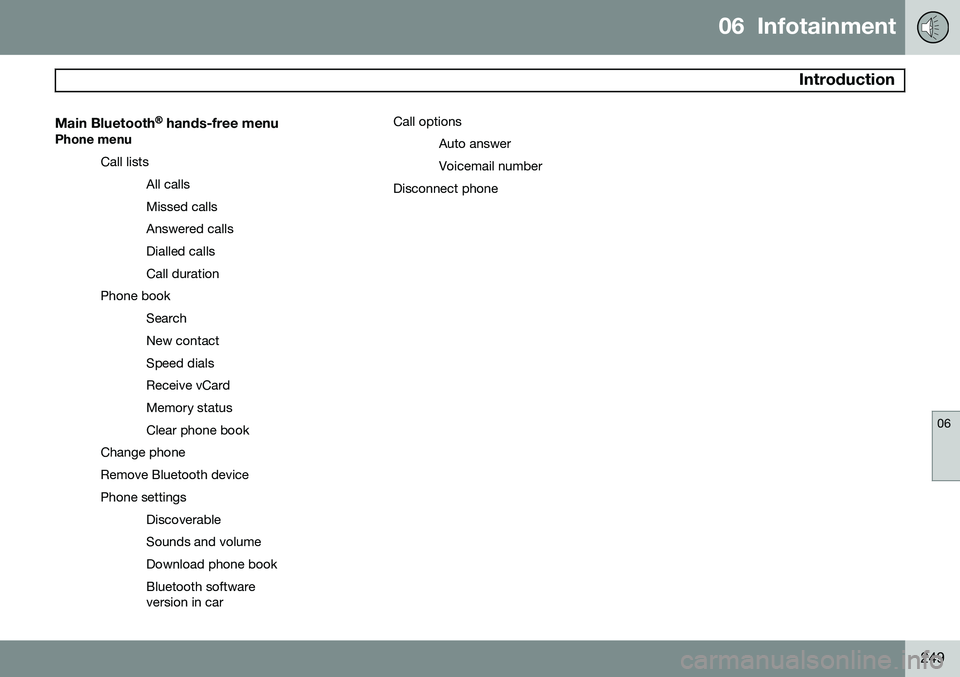Select All calls item
Image resolution: width=960 pixels, height=677 pixels.
coord(168,184)
